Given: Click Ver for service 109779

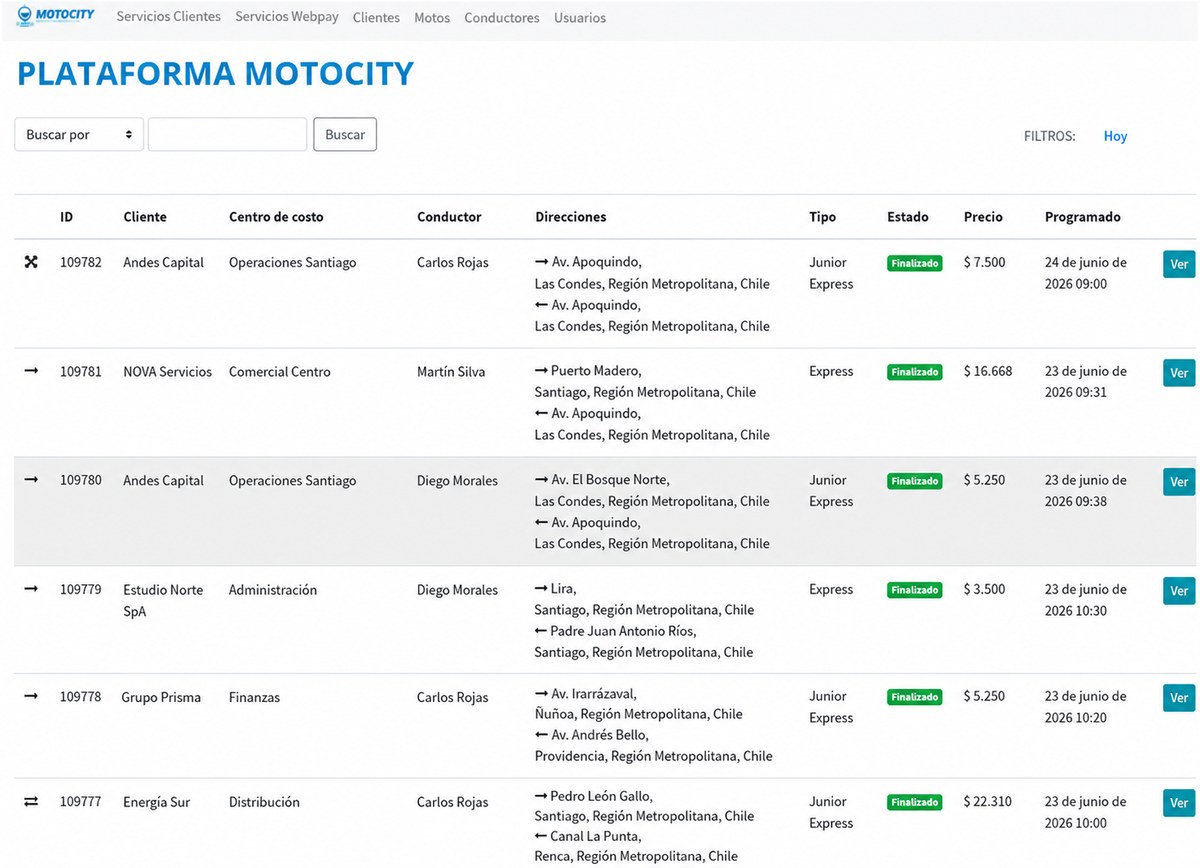Looking at the screenshot, I should (x=1179, y=590).
